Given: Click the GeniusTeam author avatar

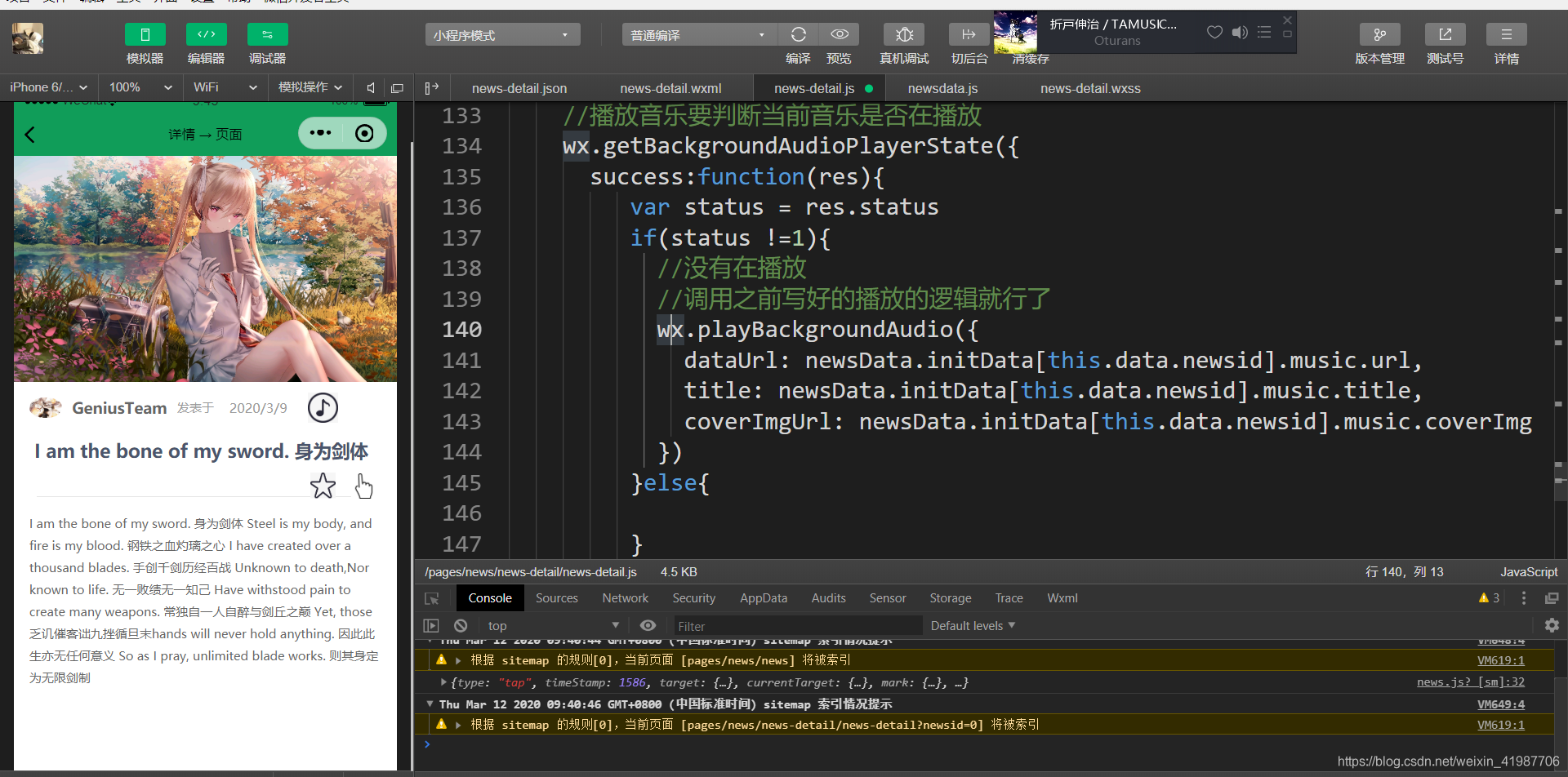Looking at the screenshot, I should point(46,407).
